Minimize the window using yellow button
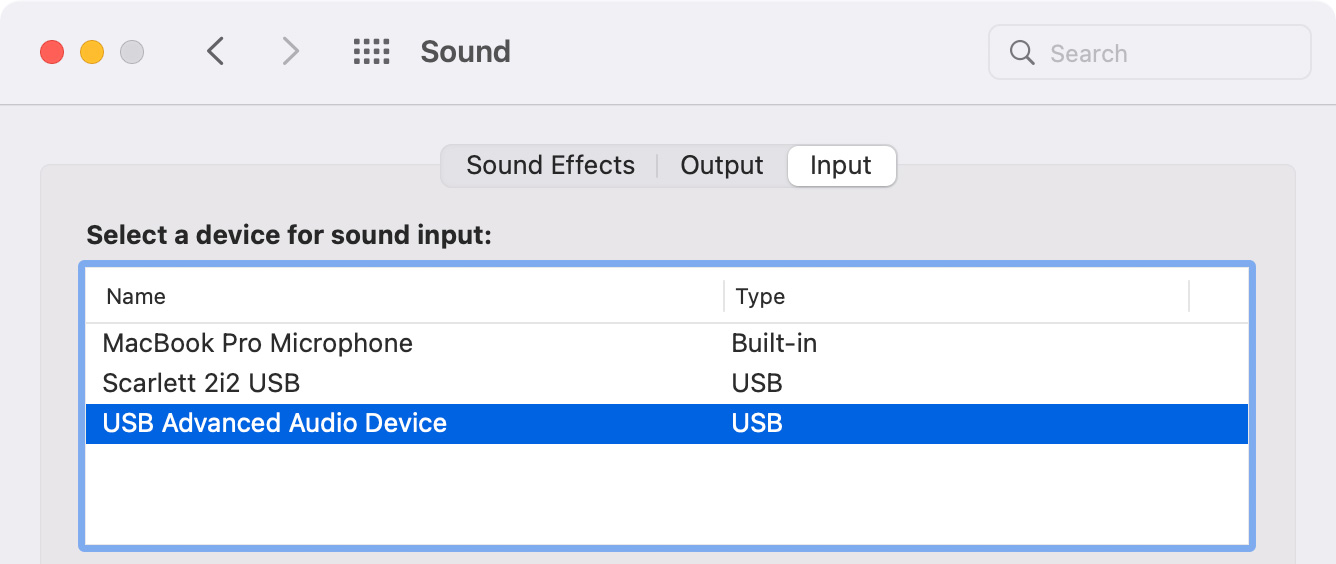This screenshot has width=1336, height=564. pyautogui.click(x=92, y=52)
